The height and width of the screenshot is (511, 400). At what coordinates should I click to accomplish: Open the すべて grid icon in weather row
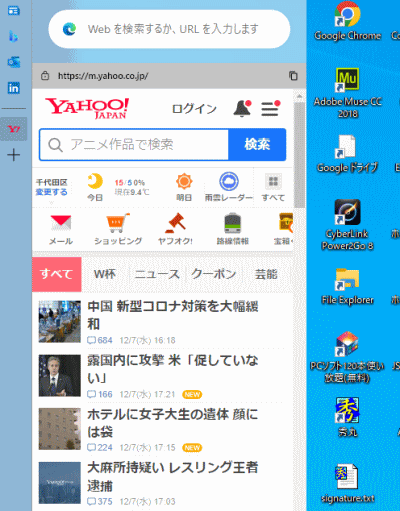pos(273,182)
